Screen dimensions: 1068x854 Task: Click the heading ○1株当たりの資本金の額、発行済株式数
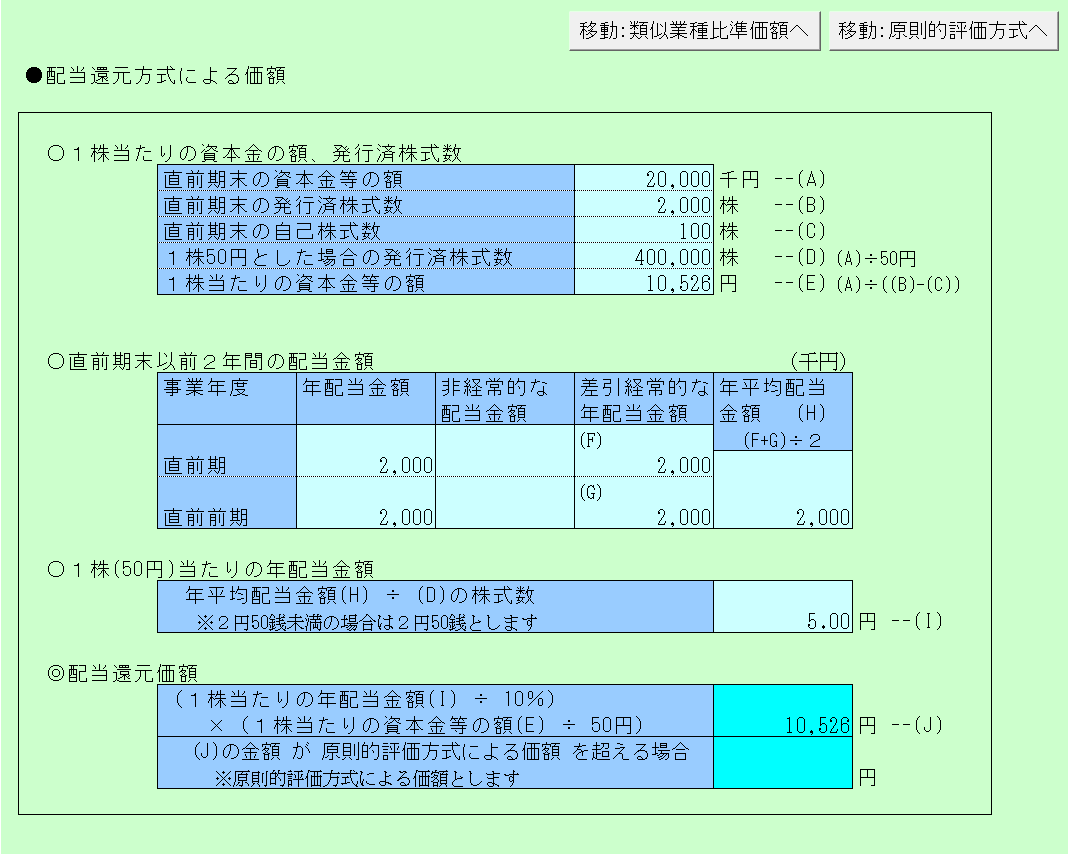[x=255, y=153]
